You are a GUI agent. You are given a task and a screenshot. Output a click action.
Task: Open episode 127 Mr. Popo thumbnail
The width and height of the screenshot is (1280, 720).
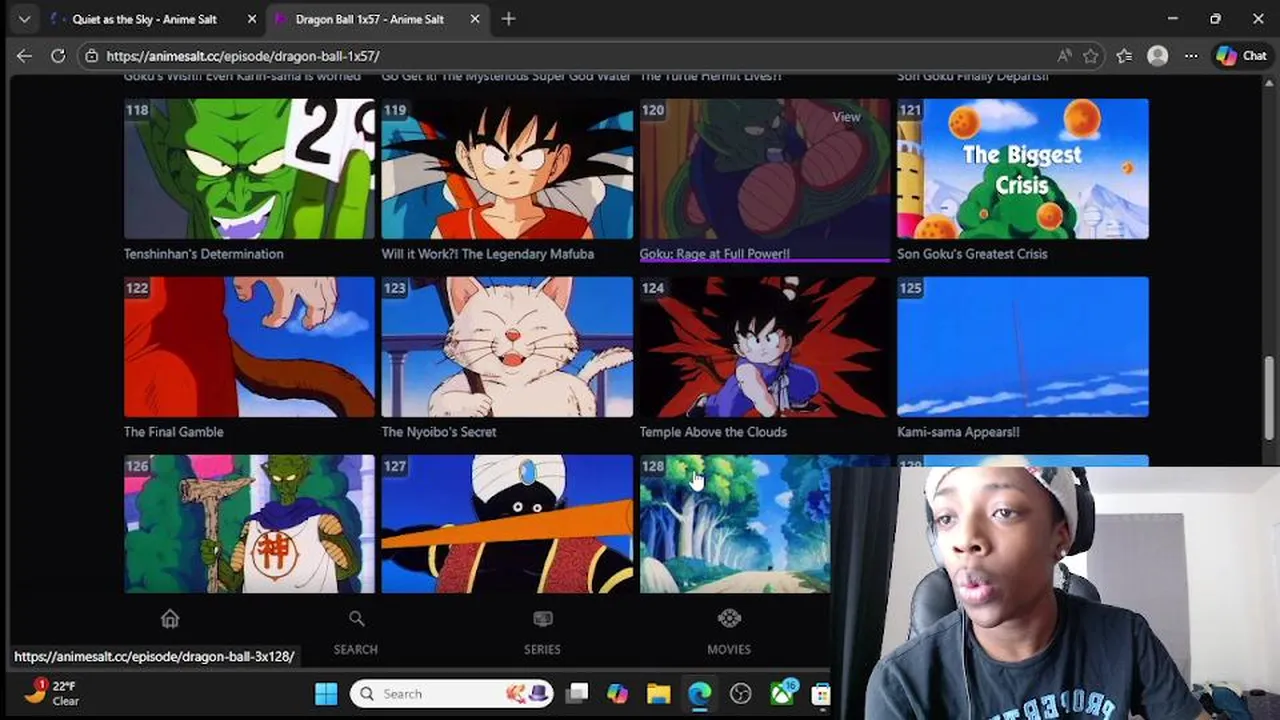[x=507, y=524]
